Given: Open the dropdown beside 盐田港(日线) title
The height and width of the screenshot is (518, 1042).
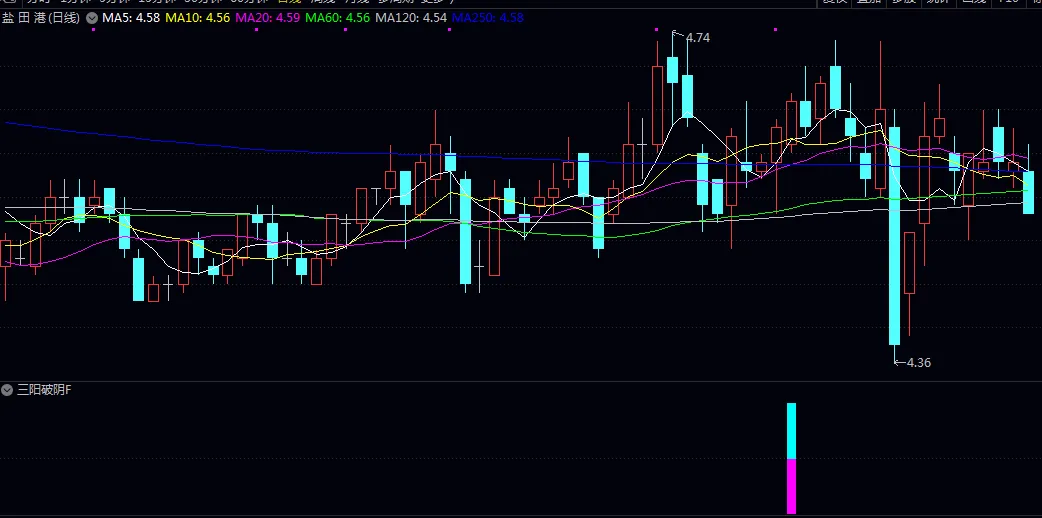Looking at the screenshot, I should 92,18.
